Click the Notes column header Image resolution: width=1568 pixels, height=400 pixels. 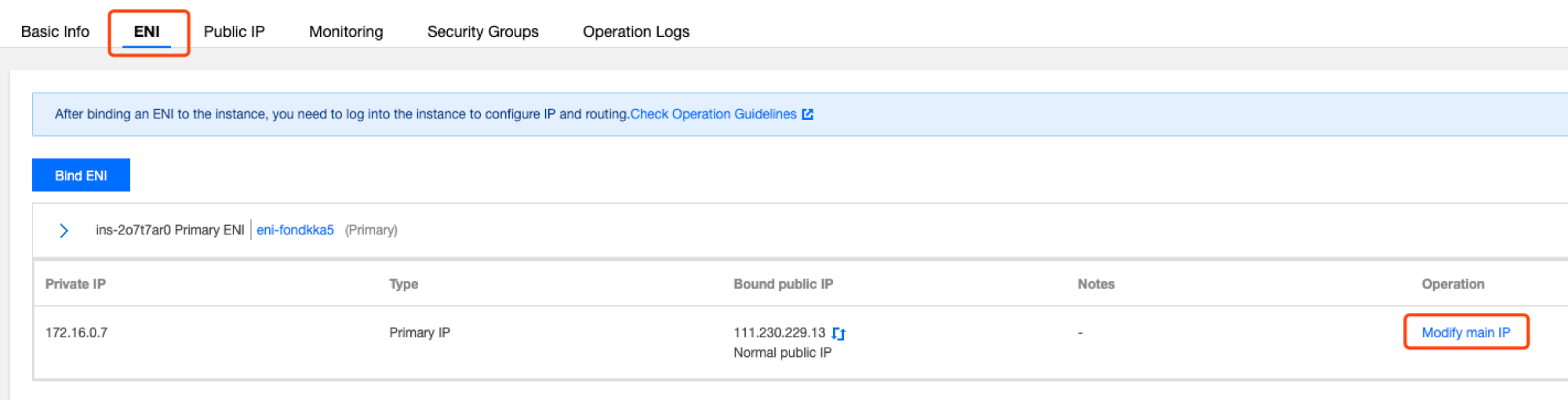pyautogui.click(x=1096, y=284)
